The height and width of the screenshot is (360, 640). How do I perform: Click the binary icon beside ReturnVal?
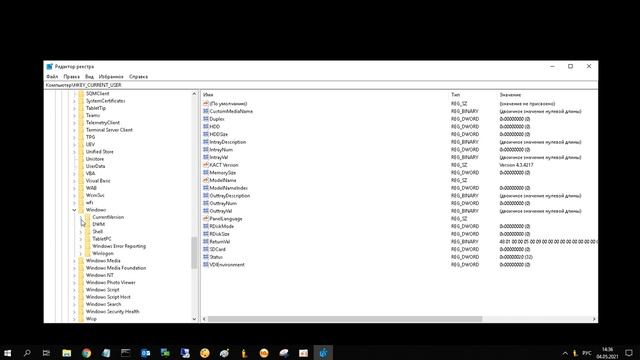(x=206, y=242)
